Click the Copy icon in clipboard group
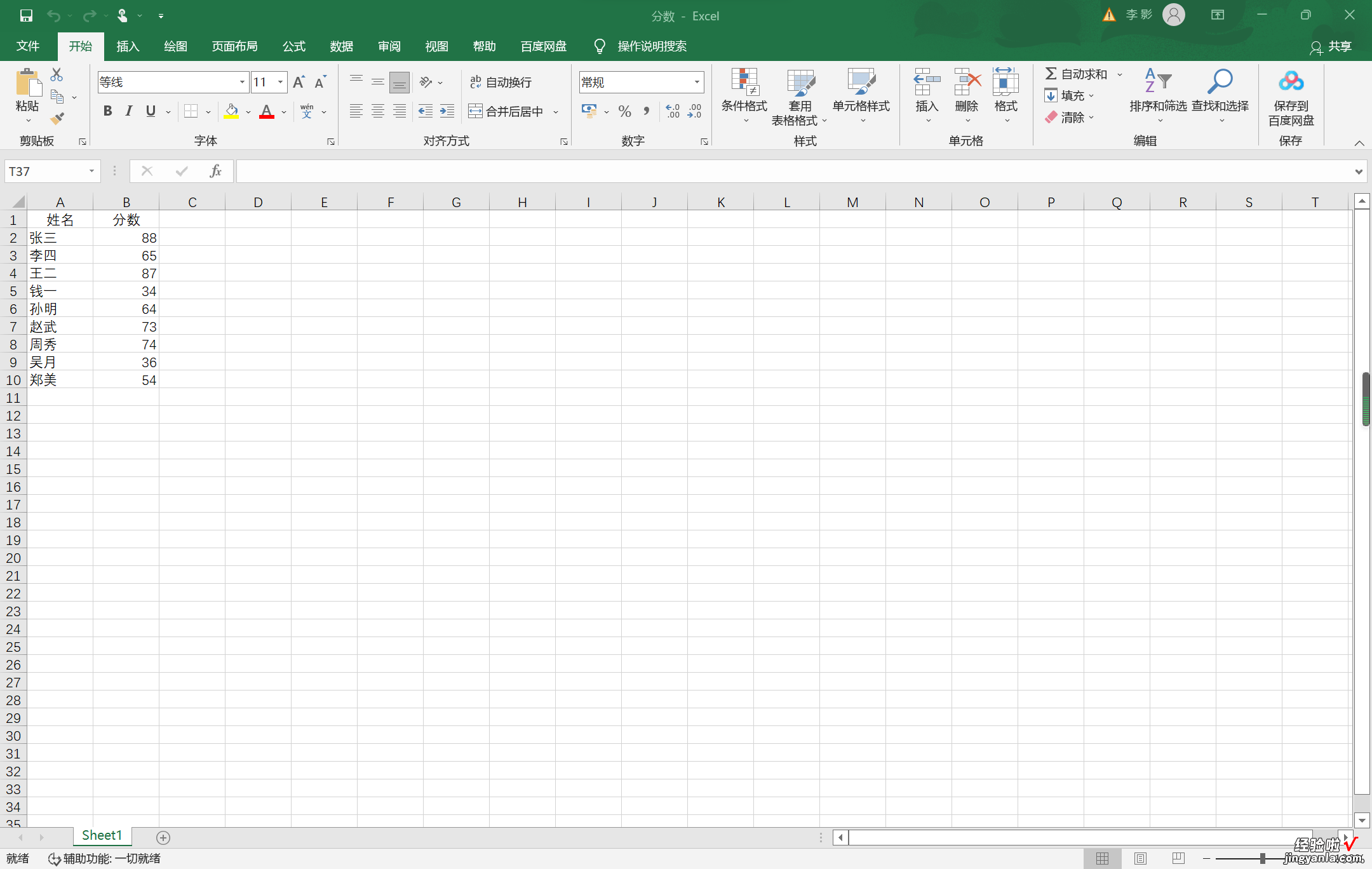 (57, 97)
